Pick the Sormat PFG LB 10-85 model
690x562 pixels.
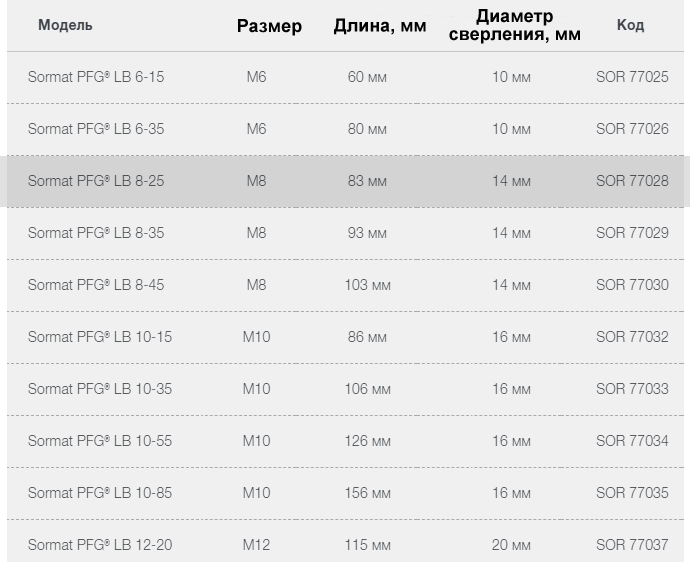100,493
